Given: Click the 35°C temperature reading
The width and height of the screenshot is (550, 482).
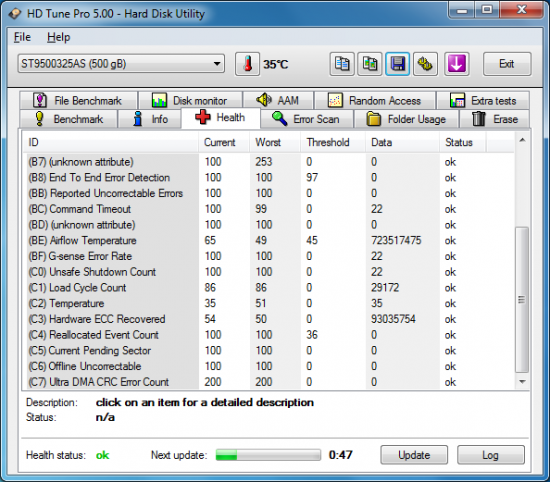Looking at the screenshot, I should point(276,64).
